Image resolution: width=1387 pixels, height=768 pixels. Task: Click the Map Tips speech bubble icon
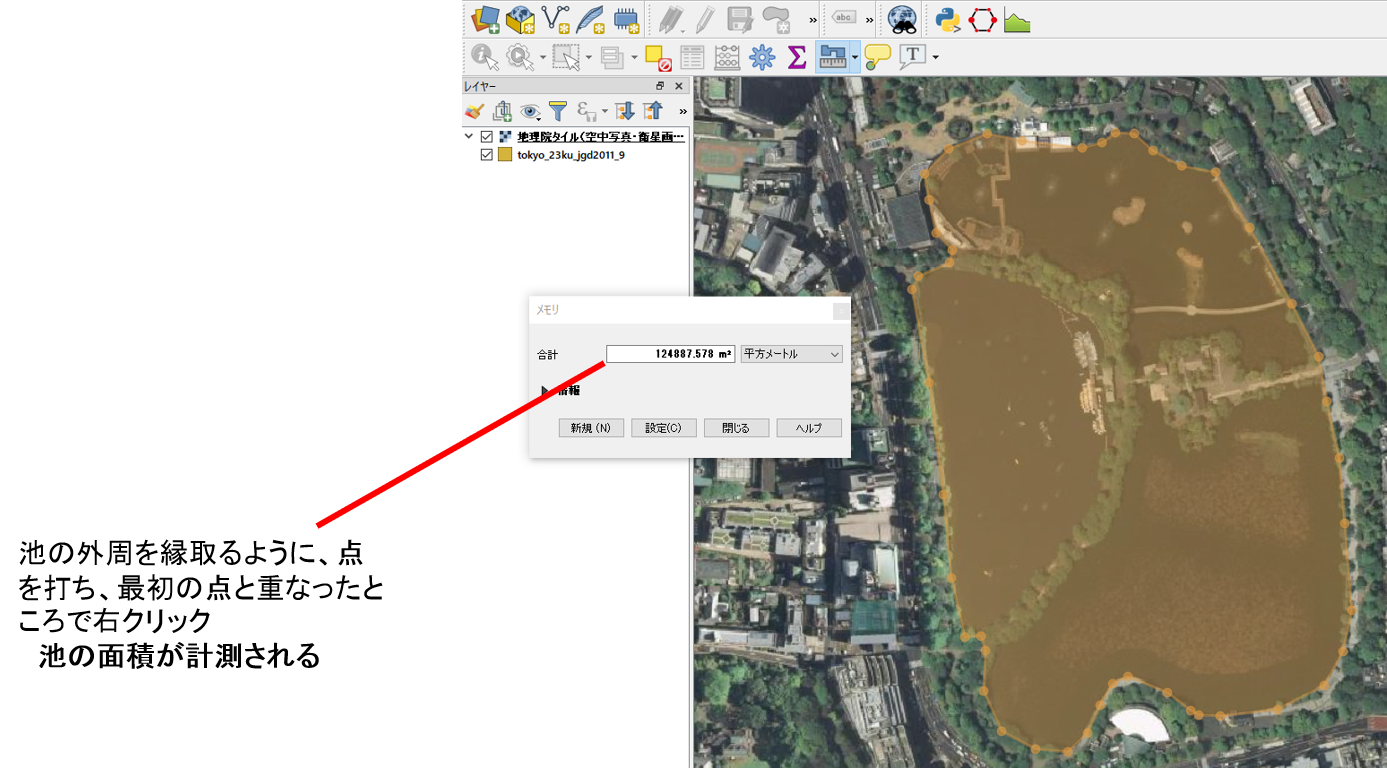[x=877, y=57]
